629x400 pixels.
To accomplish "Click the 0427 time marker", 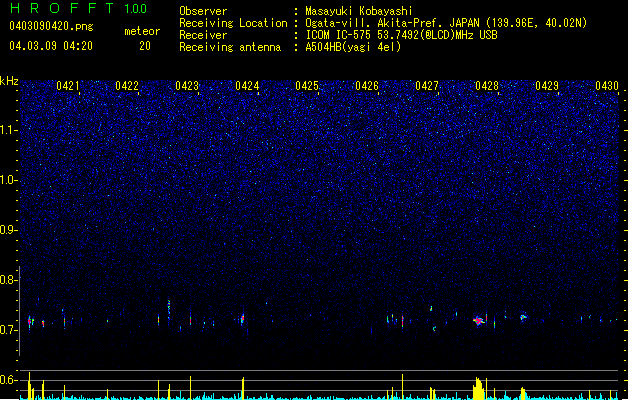I will 427,86.
